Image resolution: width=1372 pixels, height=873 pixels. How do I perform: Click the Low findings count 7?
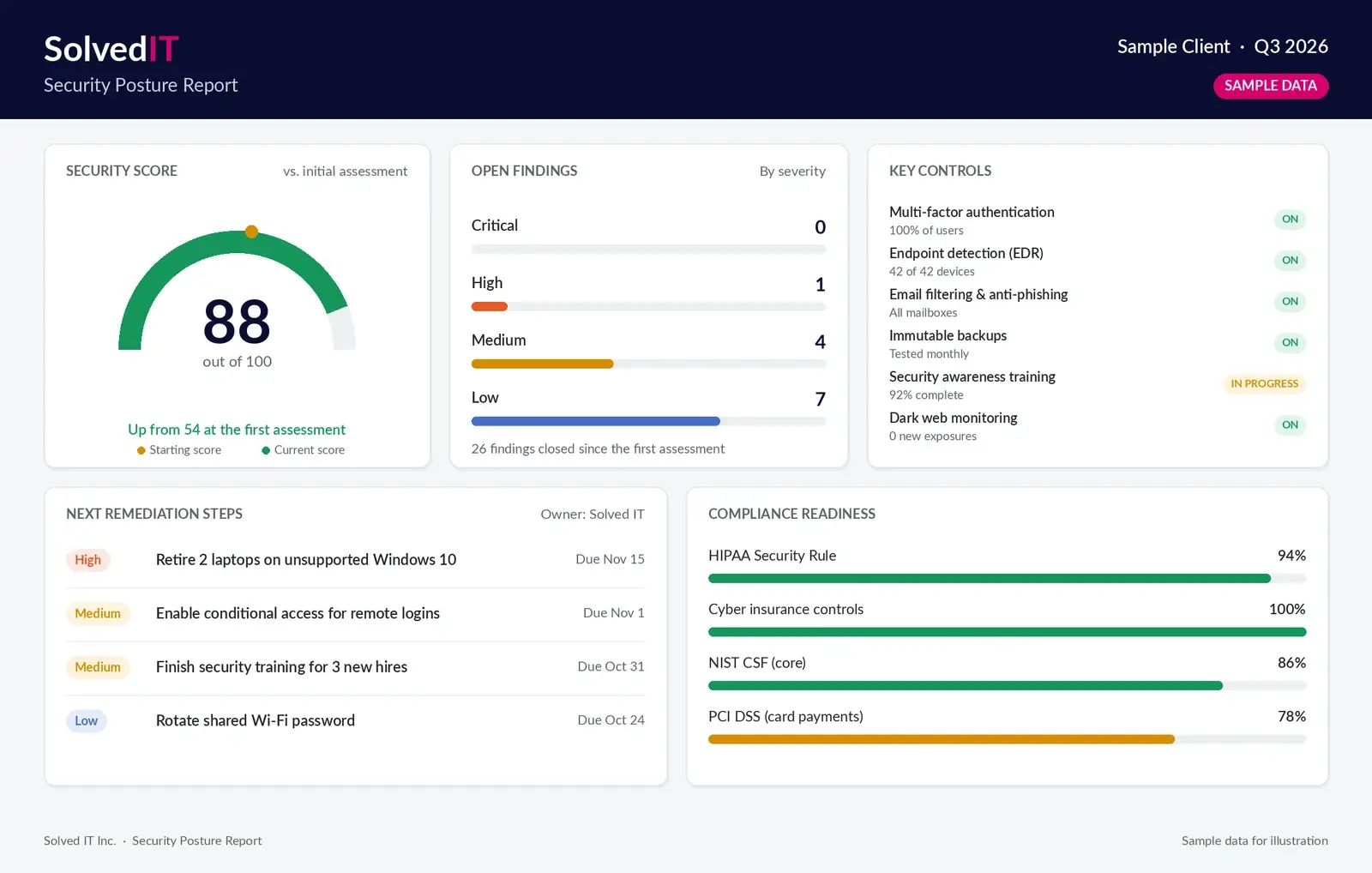(x=820, y=400)
